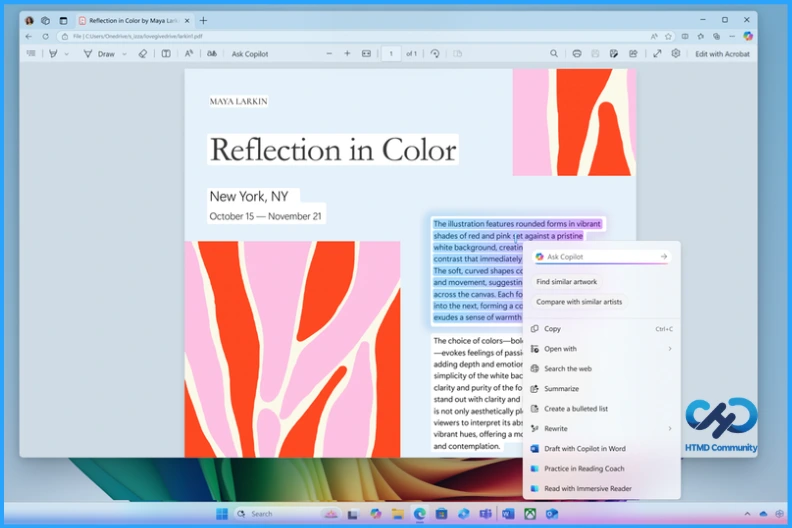
Task: Close the Reflection in Color tab
Action: (x=187, y=21)
